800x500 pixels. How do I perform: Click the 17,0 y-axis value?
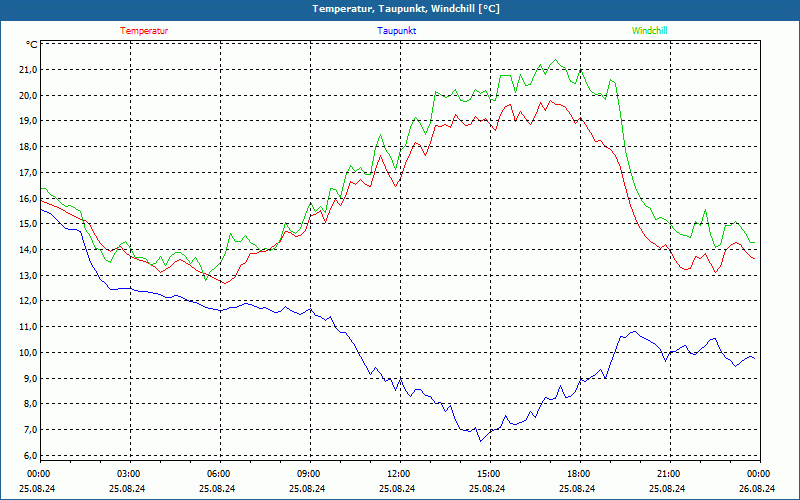tap(29, 172)
